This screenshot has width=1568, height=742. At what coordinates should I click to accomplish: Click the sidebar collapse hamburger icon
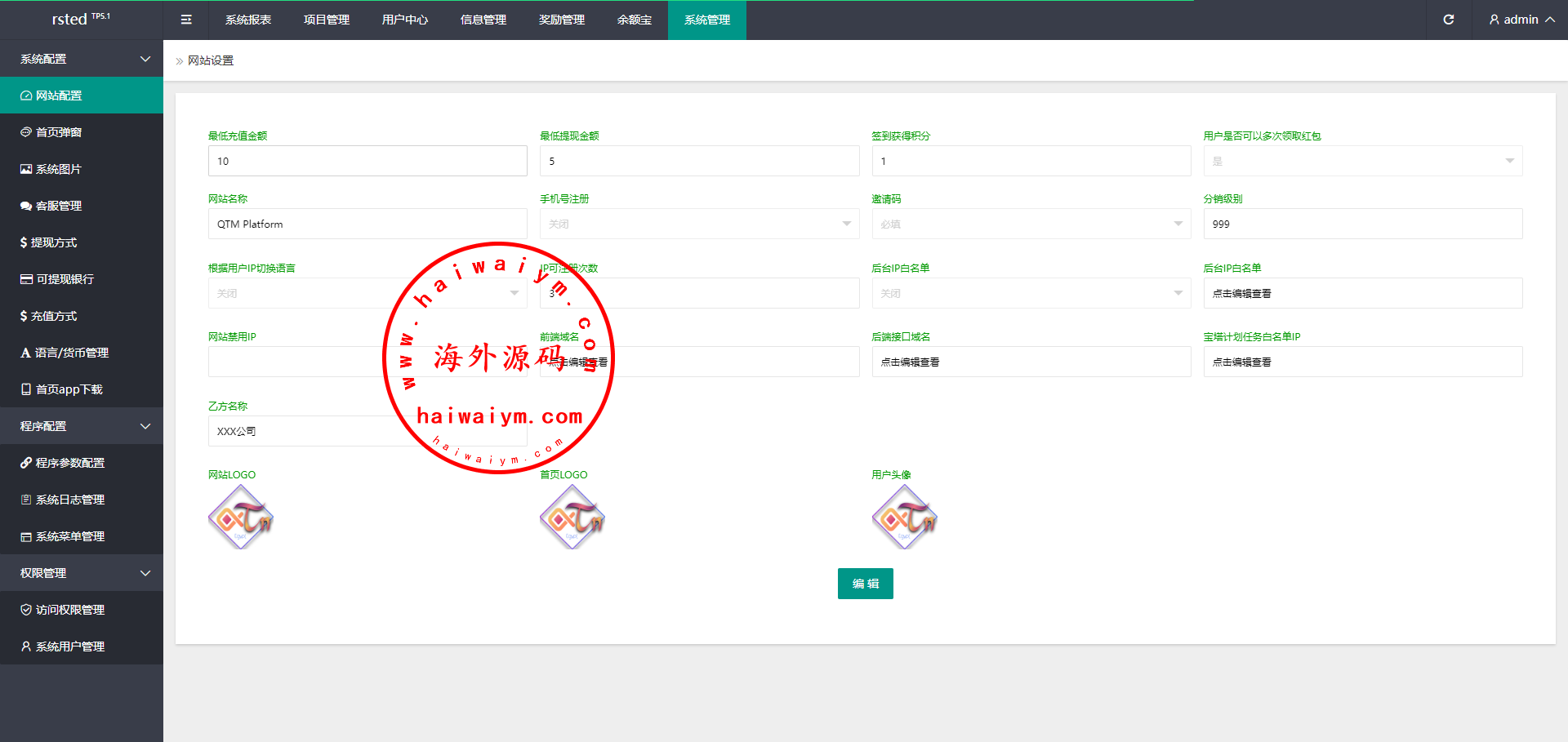coord(186,20)
